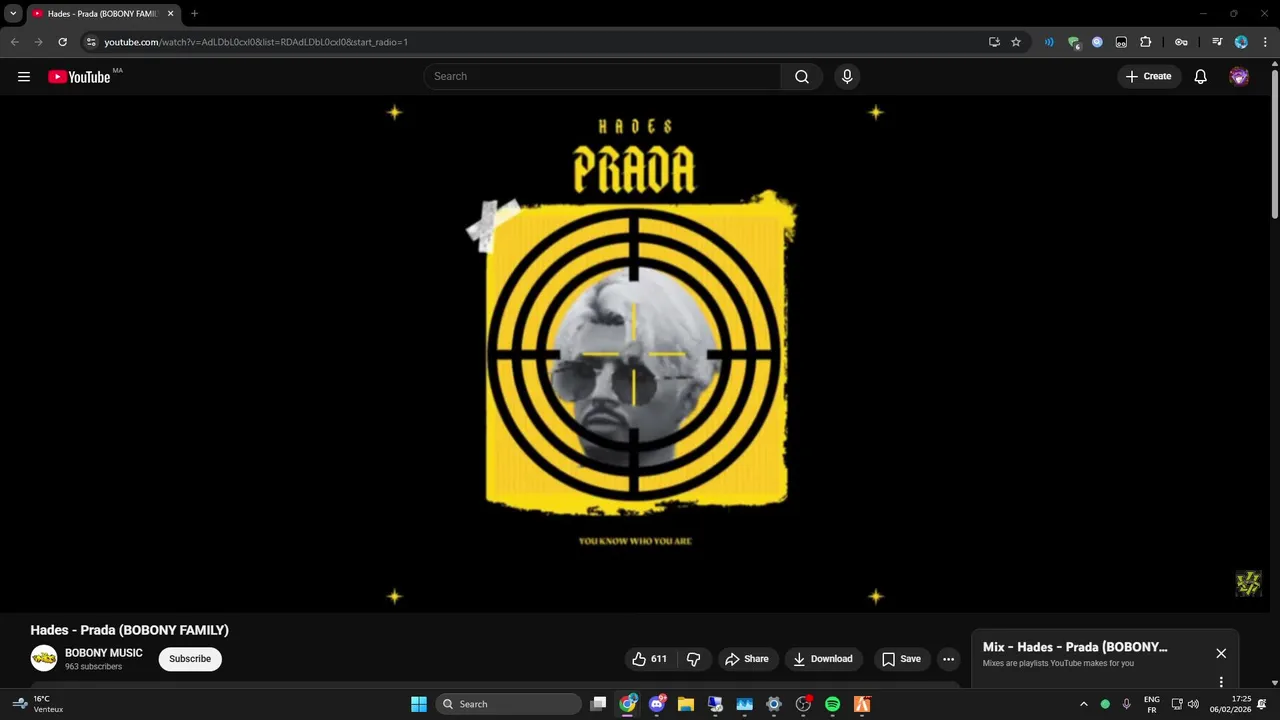The height and width of the screenshot is (720, 1280).
Task: Open the YouTube guide hamburger menu
Action: [24, 76]
